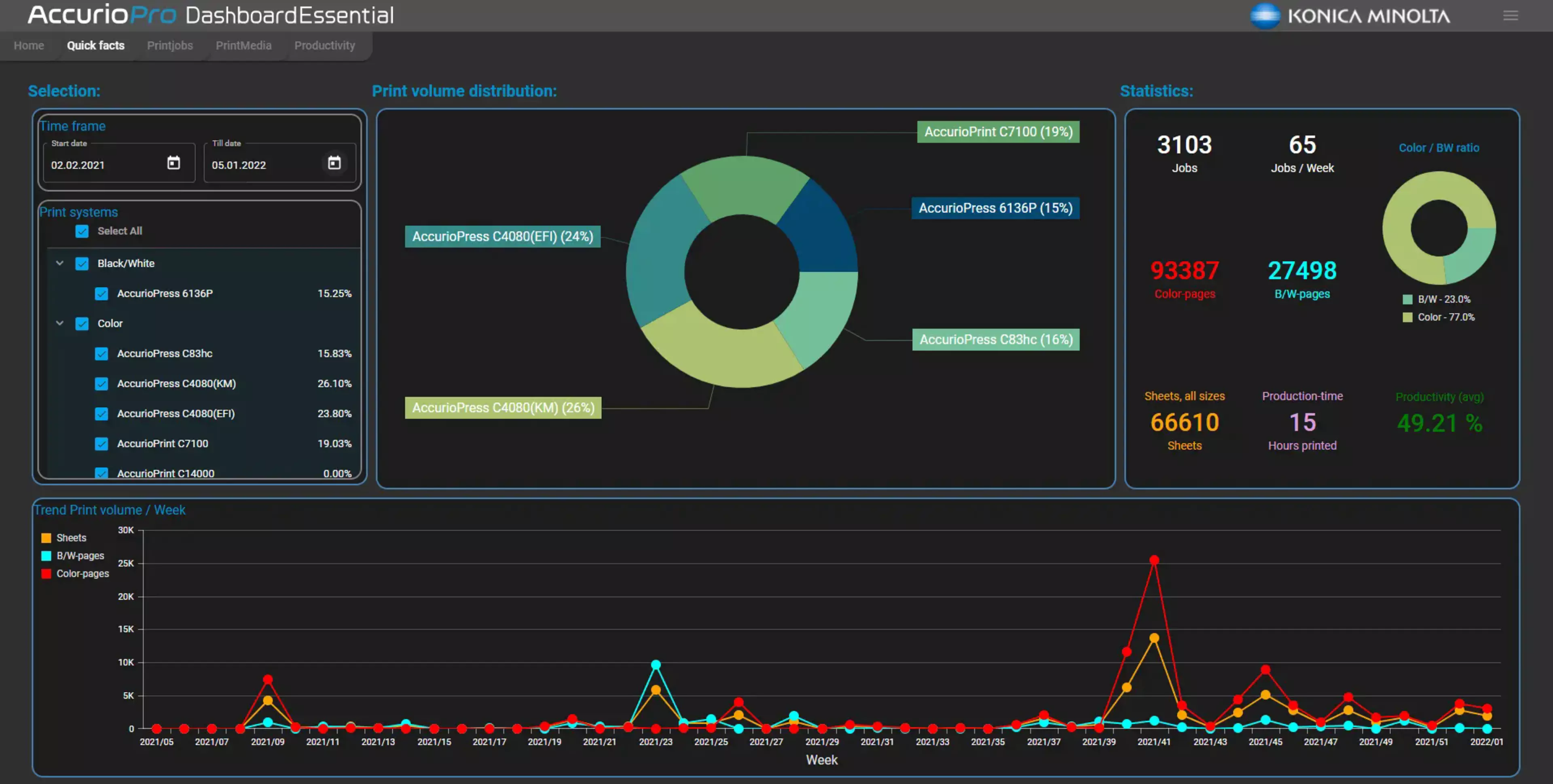Click the 27498 B/W-pages statistic
This screenshot has height=784, width=1553.
(1302, 280)
